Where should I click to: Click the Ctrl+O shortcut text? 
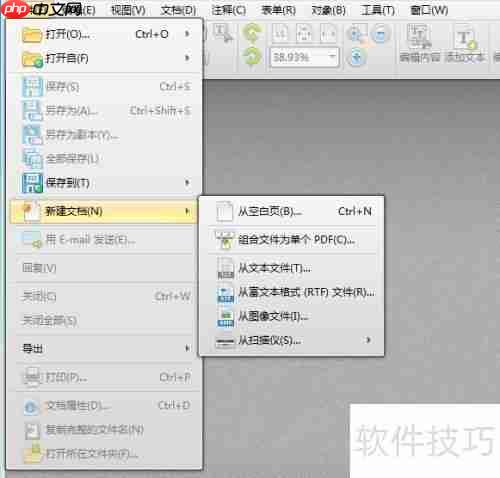pyautogui.click(x=152, y=34)
